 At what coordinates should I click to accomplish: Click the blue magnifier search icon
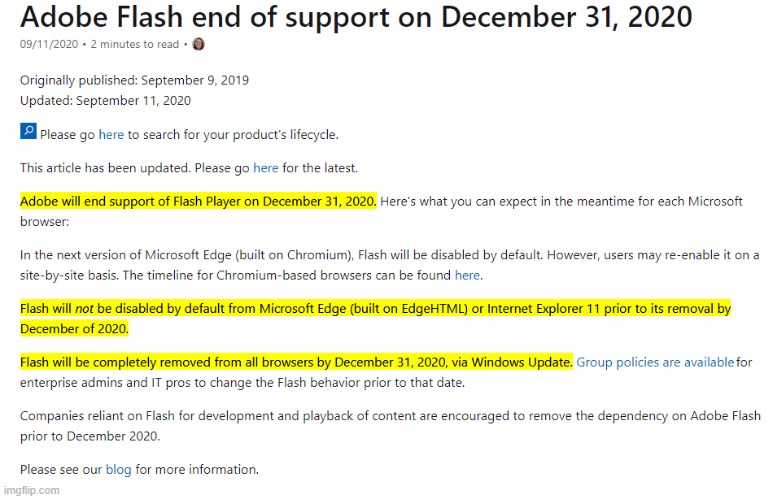(x=28, y=131)
